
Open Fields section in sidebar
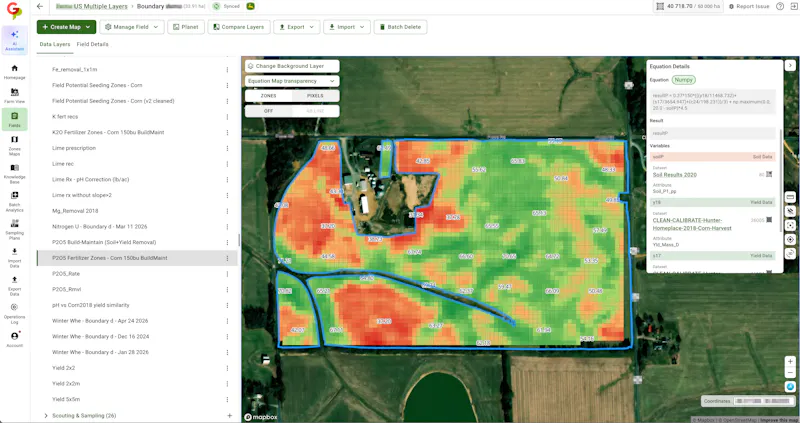(14, 119)
